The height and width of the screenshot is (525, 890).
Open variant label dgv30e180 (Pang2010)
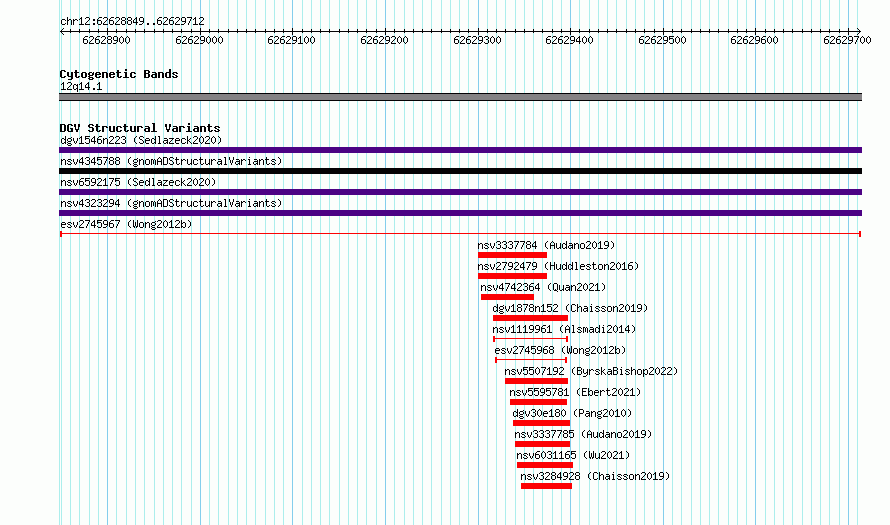(573, 413)
